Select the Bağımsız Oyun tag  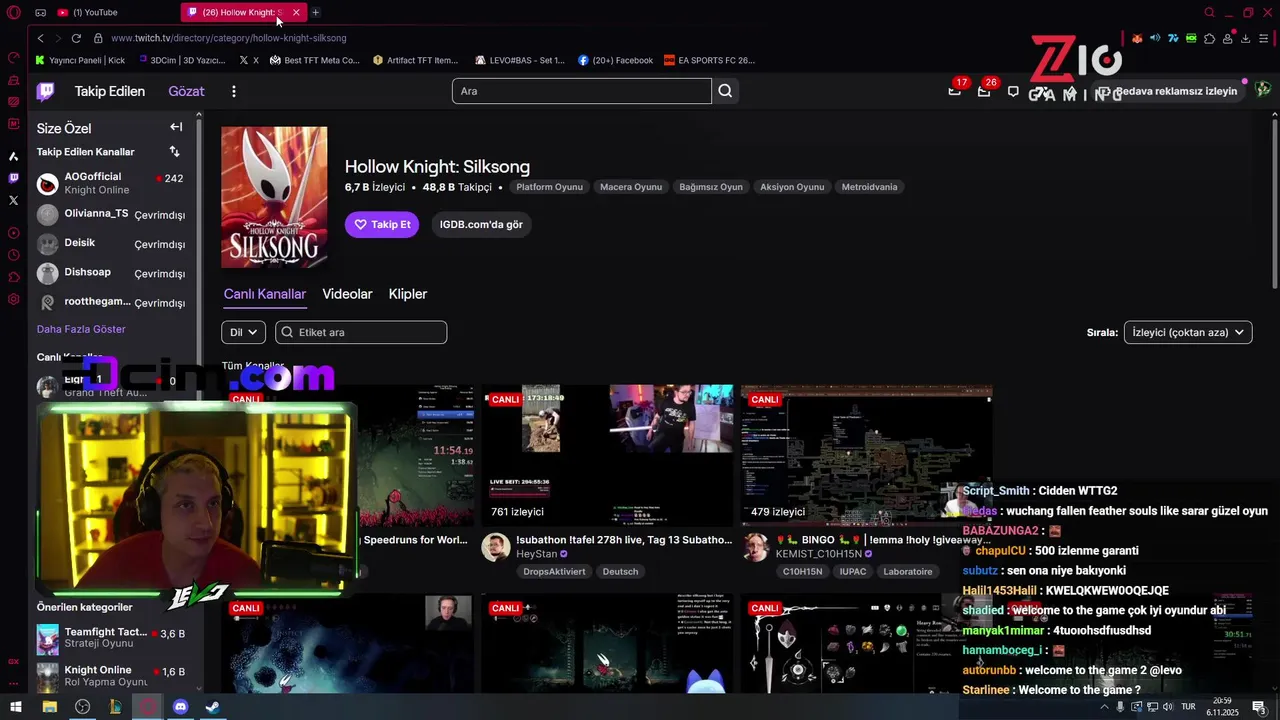point(711,187)
